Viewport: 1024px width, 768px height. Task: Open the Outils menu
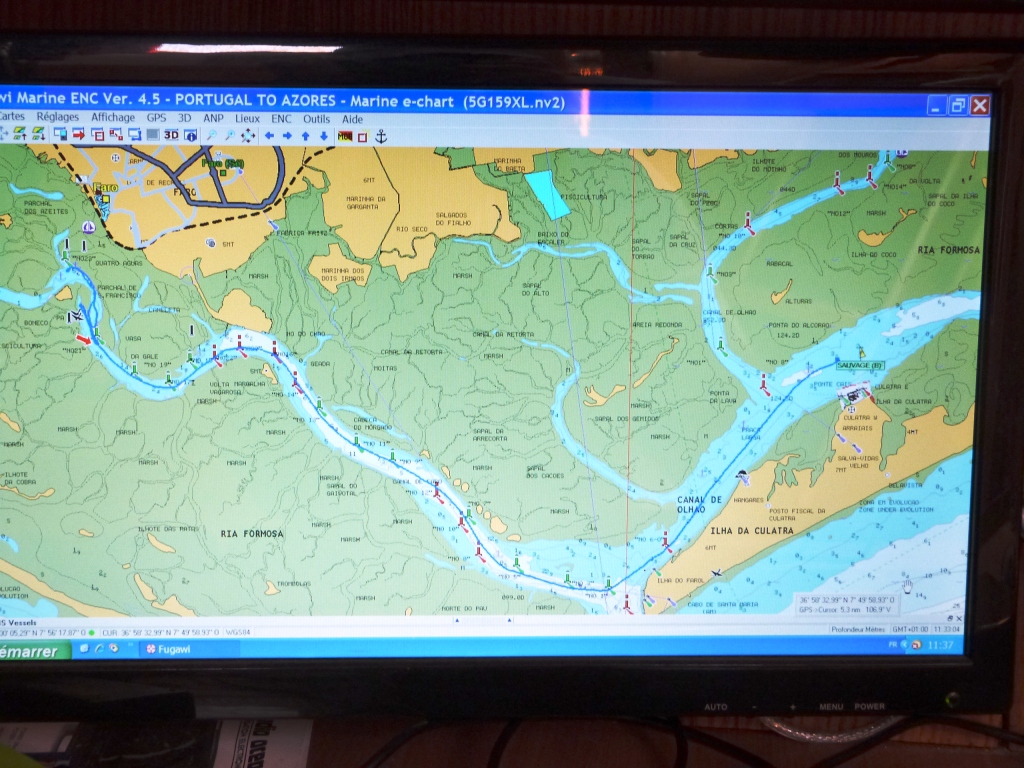[317, 119]
